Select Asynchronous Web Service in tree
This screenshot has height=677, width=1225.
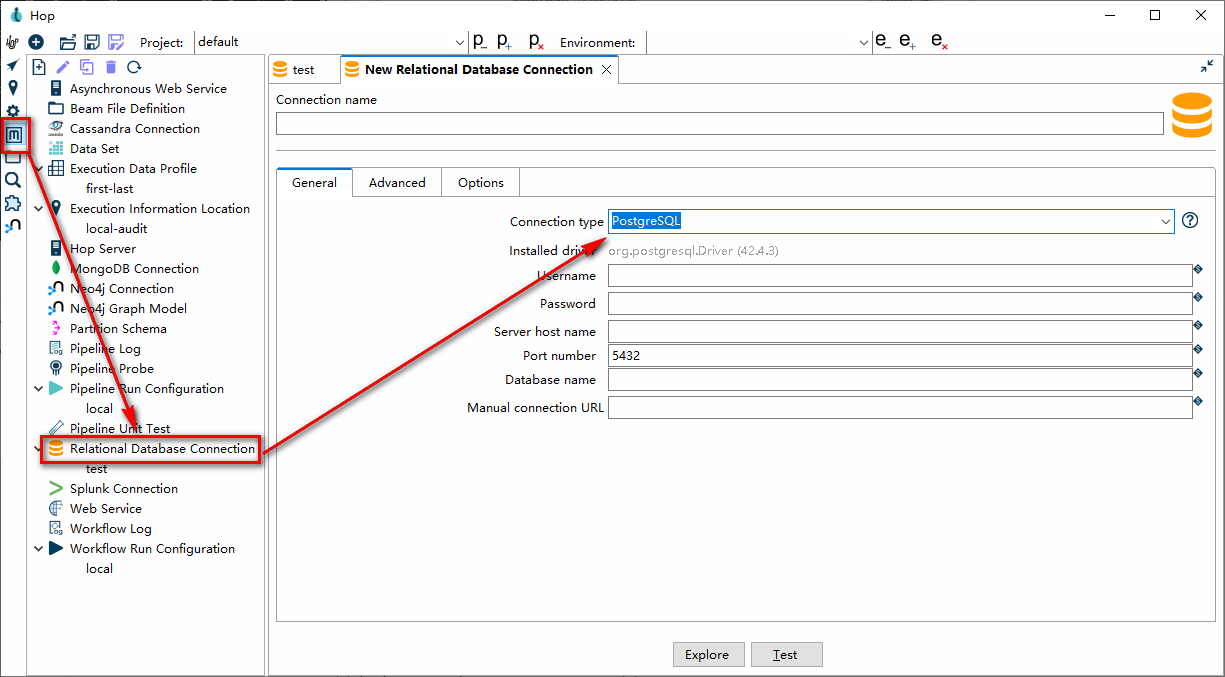[x=148, y=89]
